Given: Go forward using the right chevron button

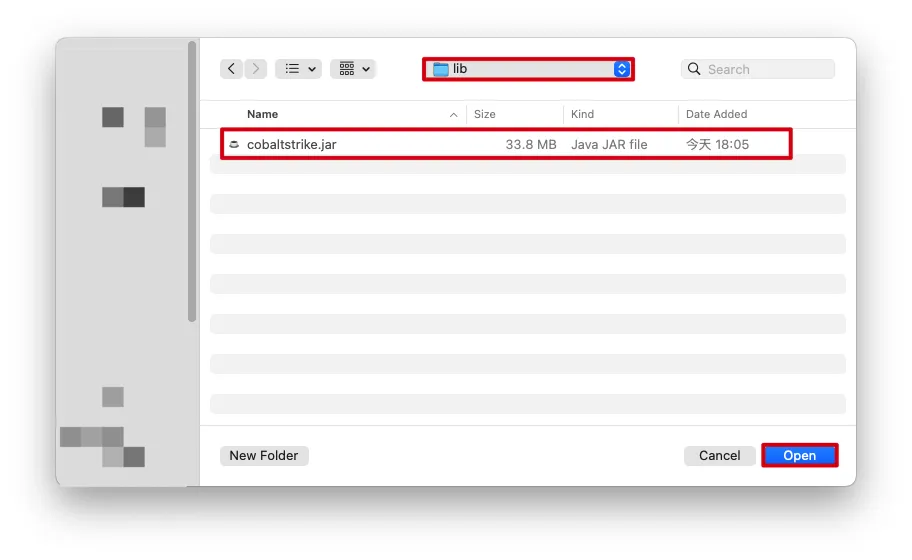Looking at the screenshot, I should 256,69.
